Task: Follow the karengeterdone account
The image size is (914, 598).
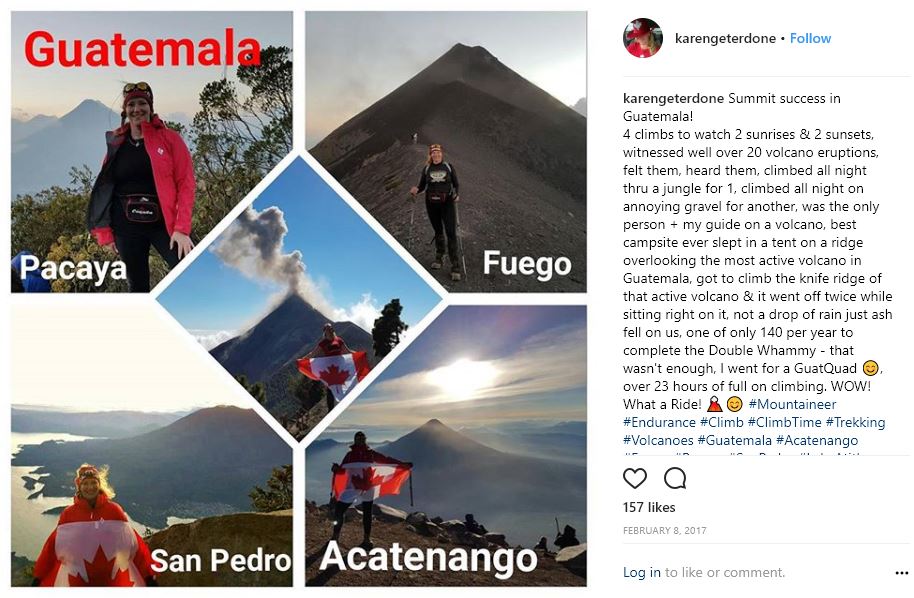Action: tap(810, 38)
